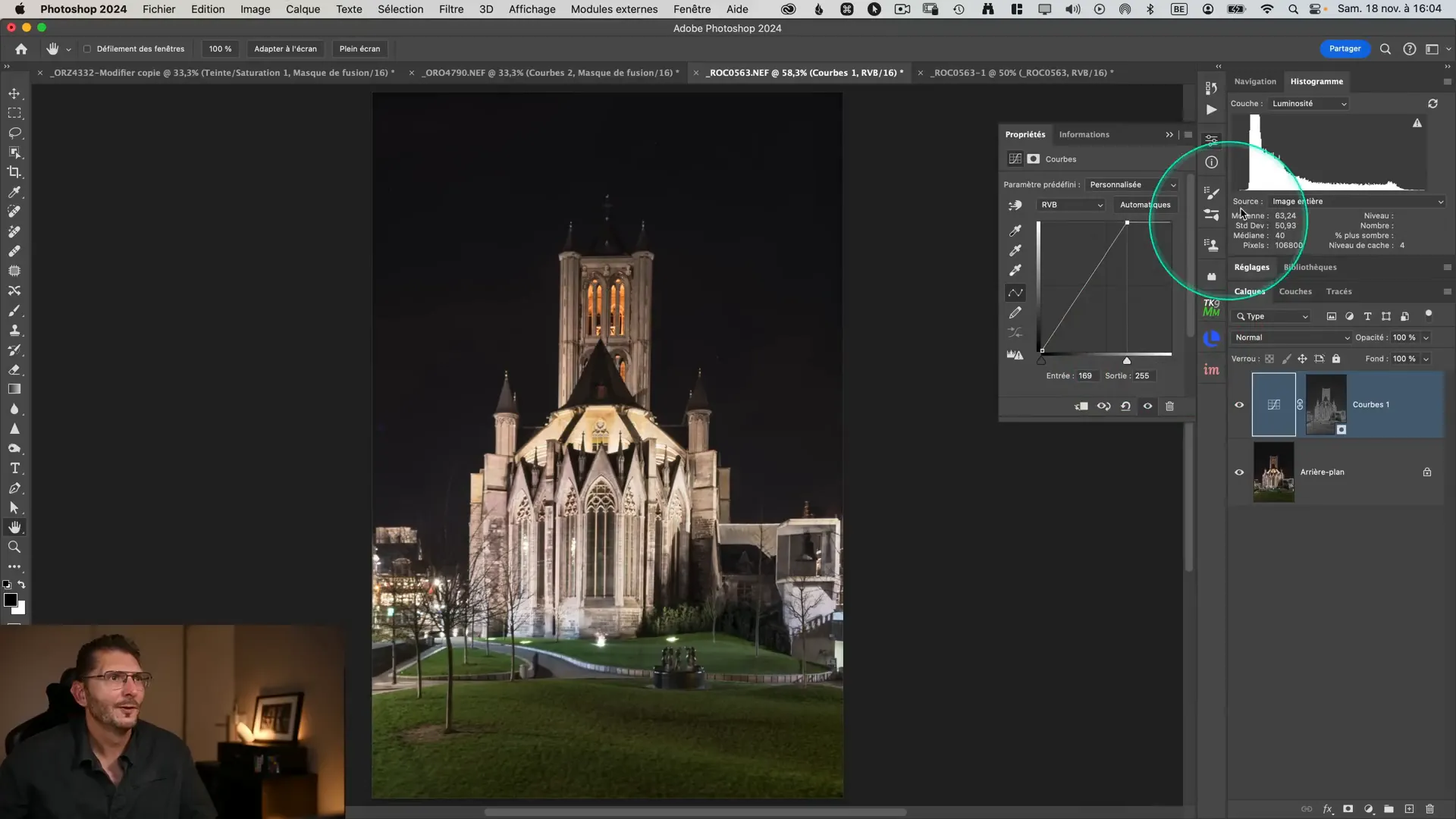Open the Opacité value dropdown
Image resolution: width=1456 pixels, height=819 pixels.
point(1426,337)
